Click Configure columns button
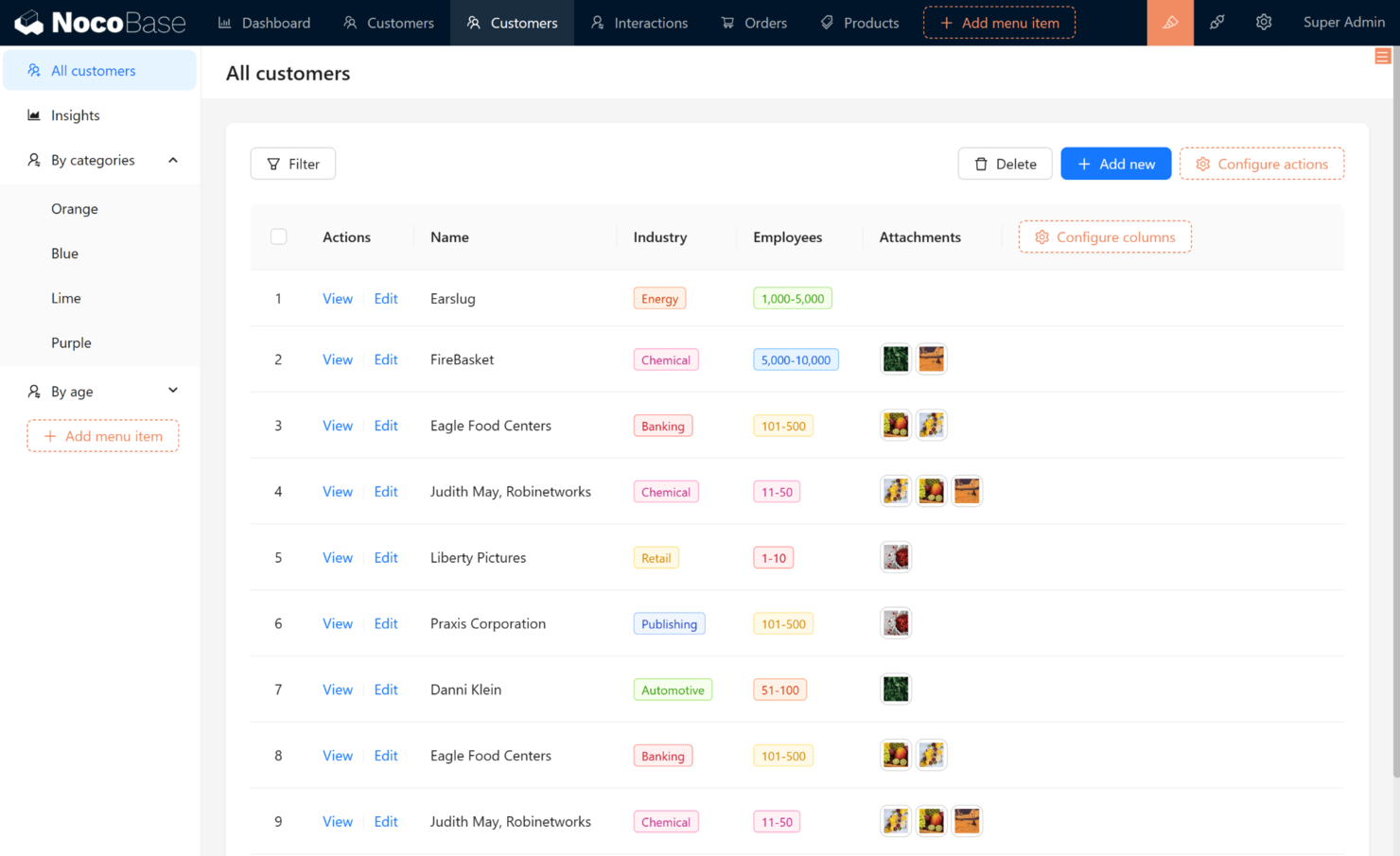The image size is (1400, 856). point(1105,236)
